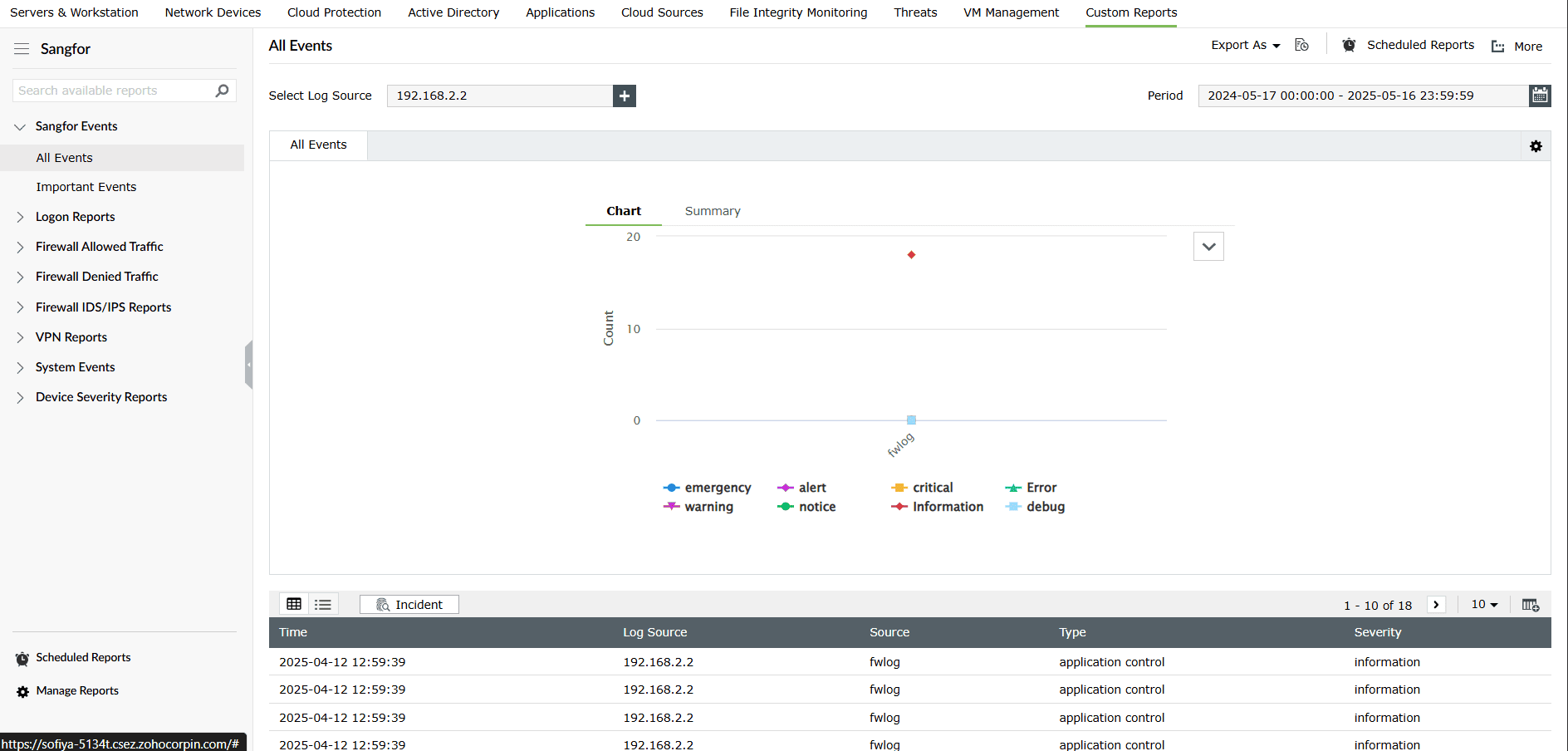Expand Firewall Denied Traffic
Screen dimensions: 1568x751
click(20, 277)
